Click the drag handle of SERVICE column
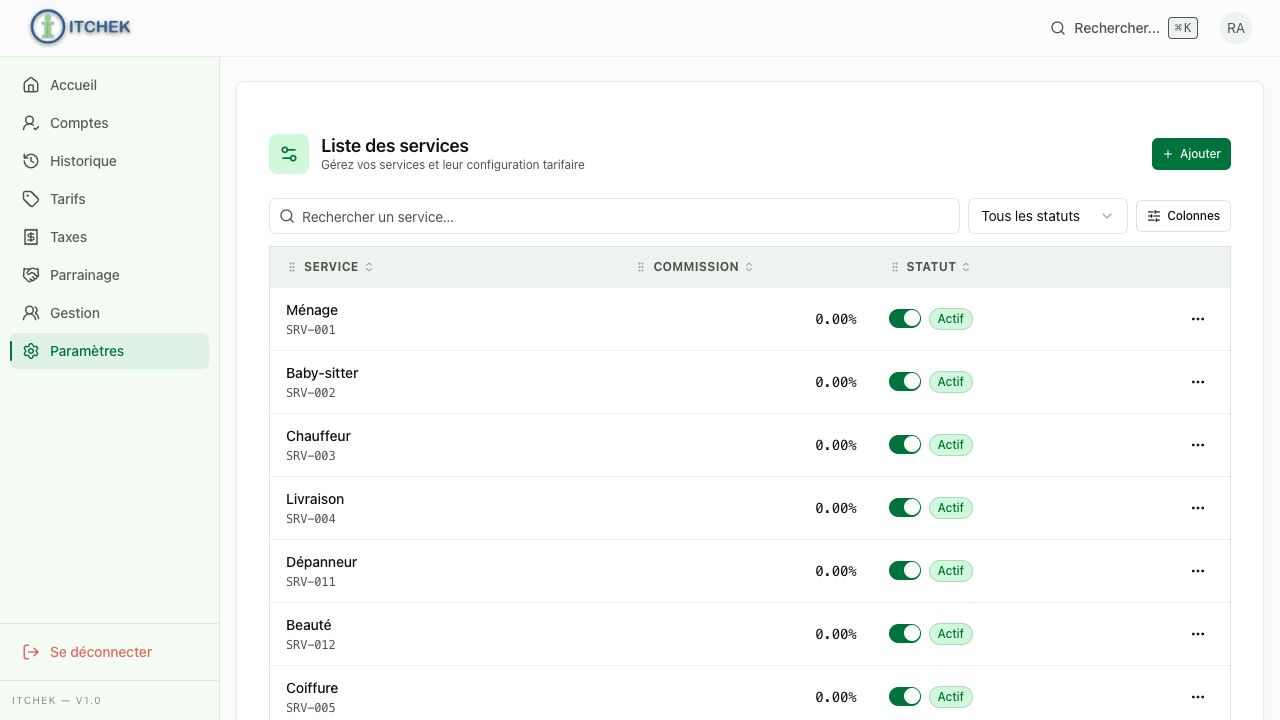This screenshot has width=1280, height=720. (x=292, y=267)
